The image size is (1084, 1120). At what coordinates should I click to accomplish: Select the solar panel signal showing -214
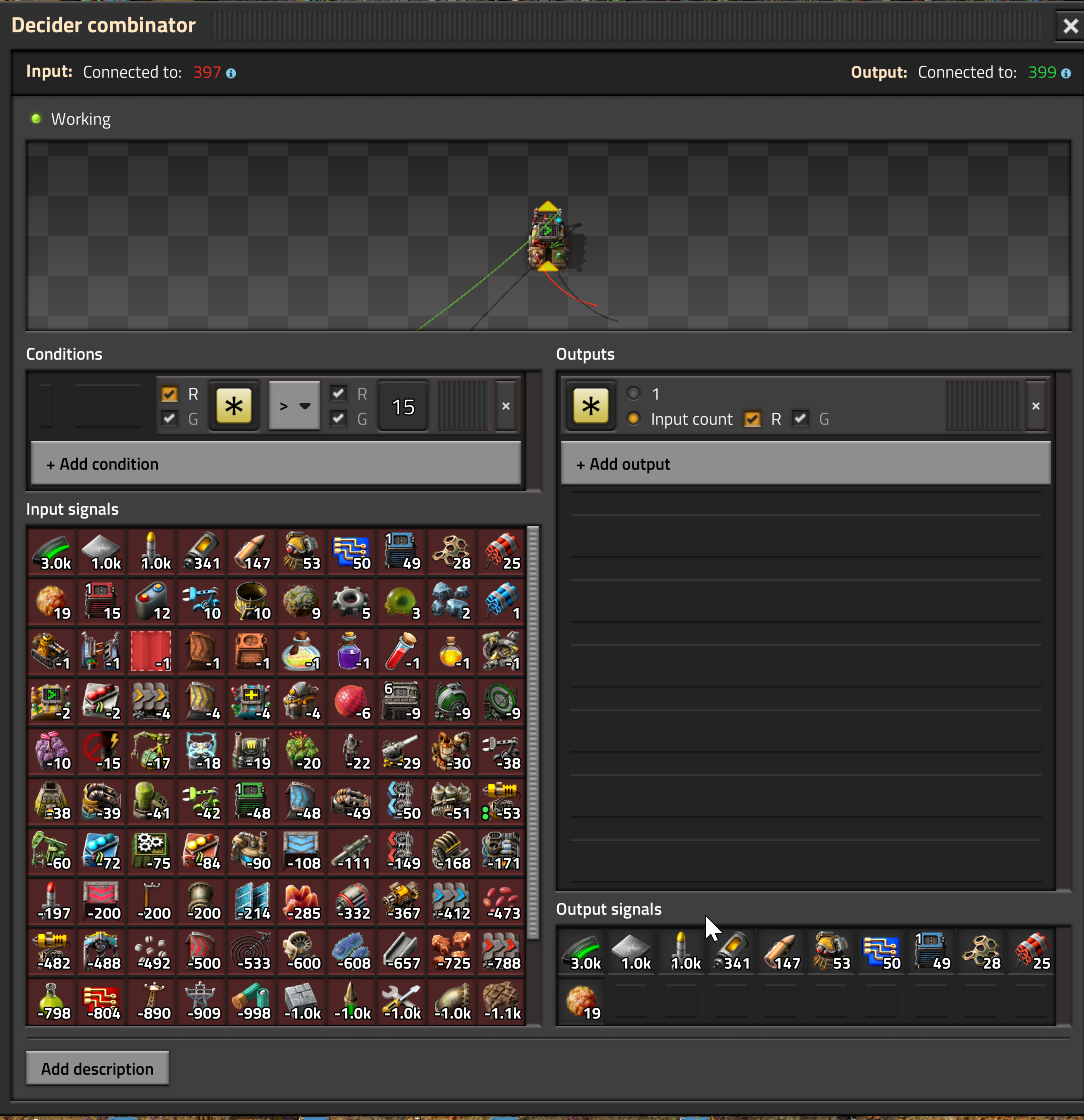point(251,901)
